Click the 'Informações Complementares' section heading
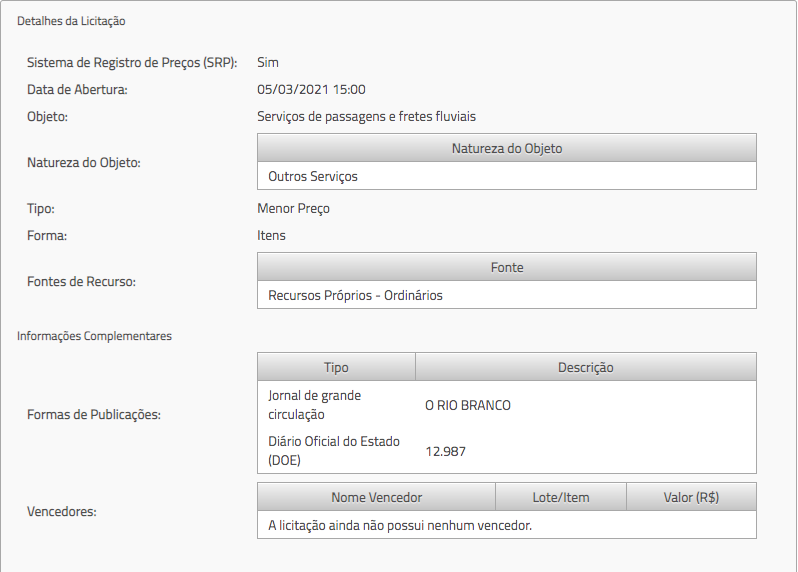The width and height of the screenshot is (798, 572). point(94,336)
